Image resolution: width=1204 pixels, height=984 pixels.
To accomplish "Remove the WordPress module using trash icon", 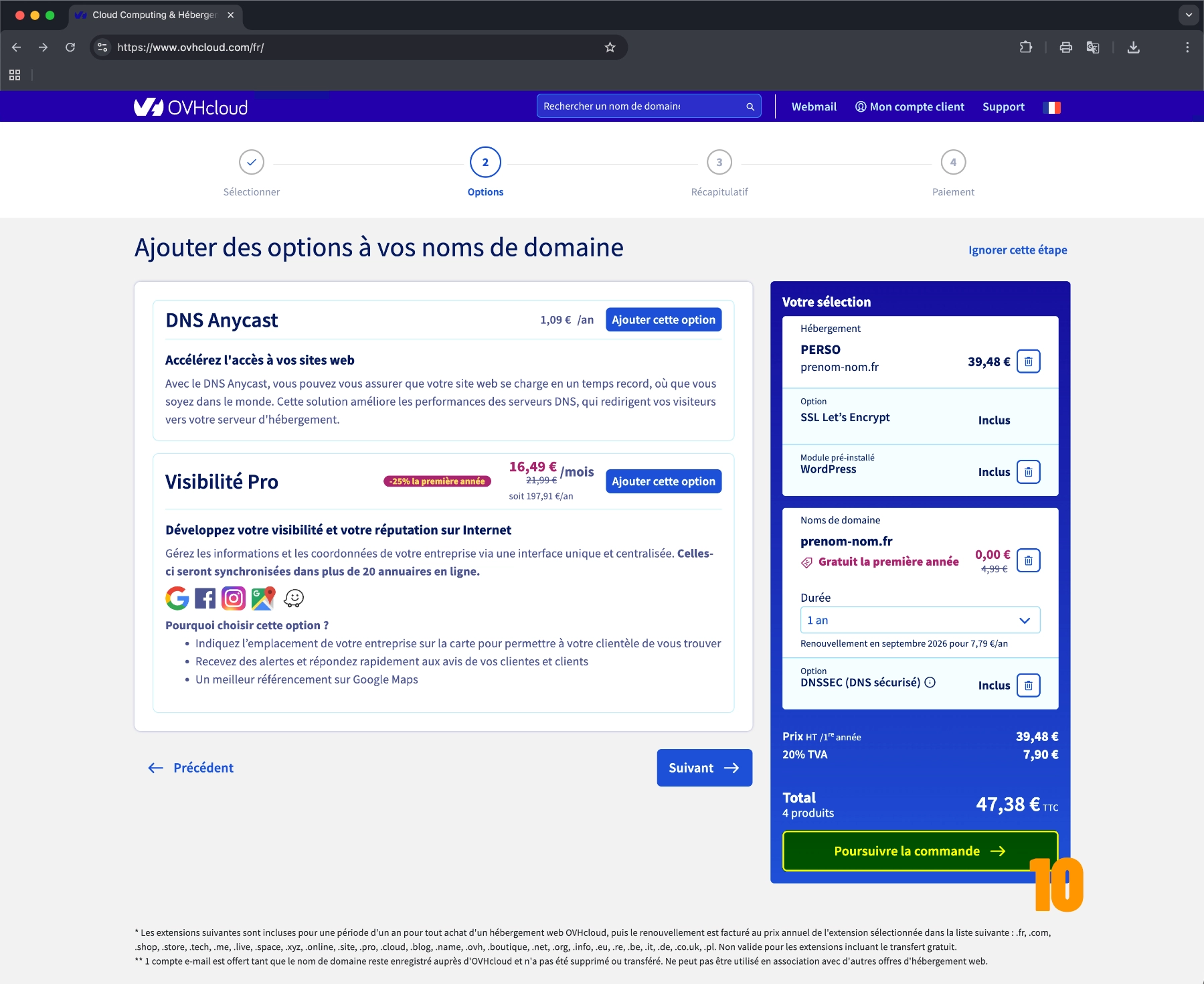I will tap(1028, 472).
